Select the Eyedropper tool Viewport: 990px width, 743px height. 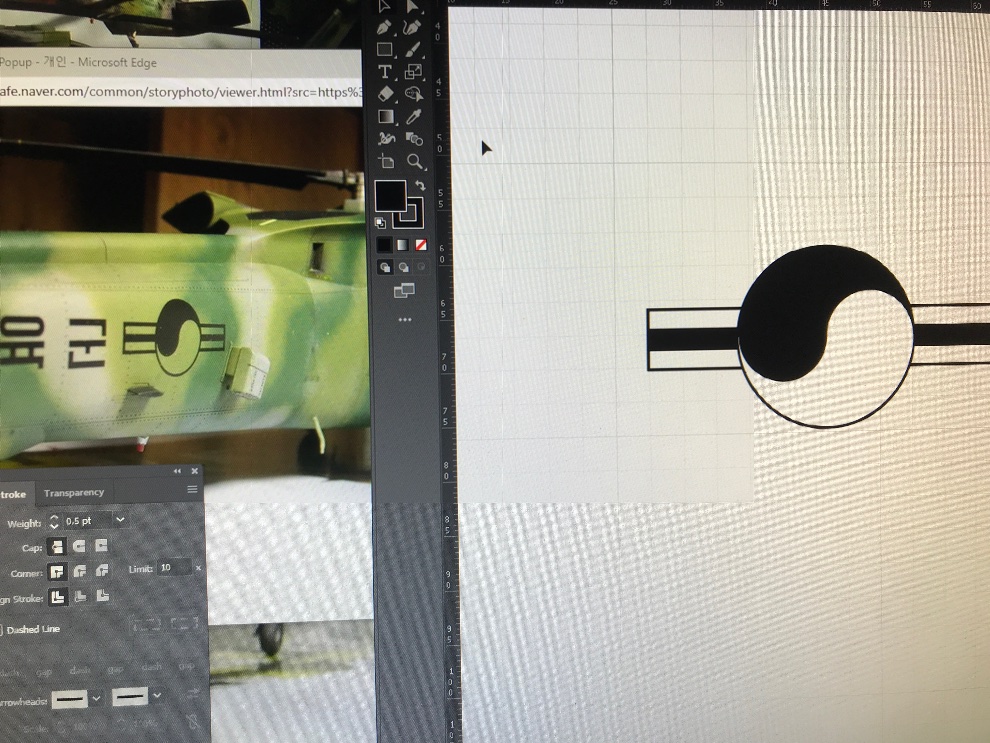(x=414, y=117)
